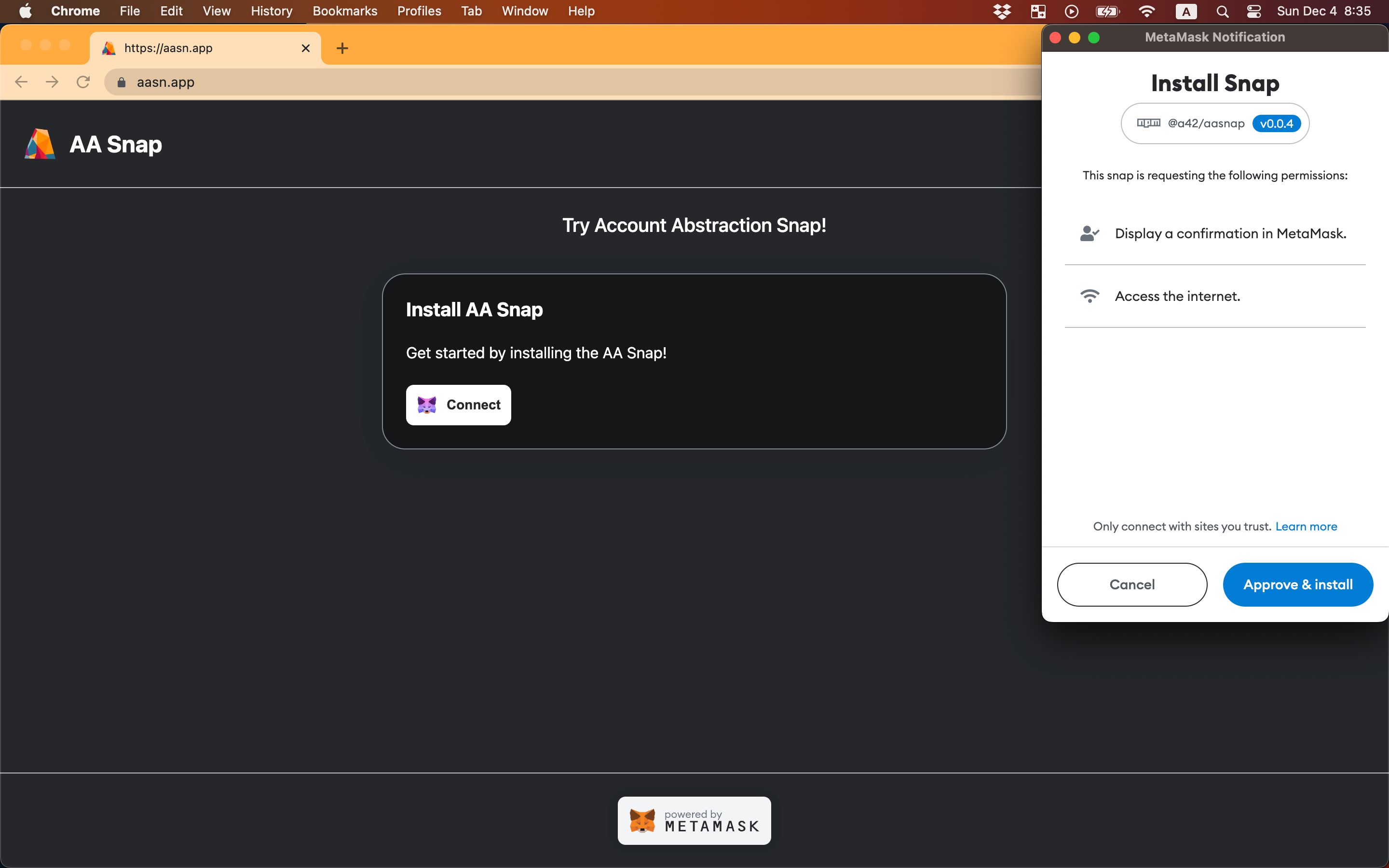Click the Dropbox menu bar icon

point(1002,11)
